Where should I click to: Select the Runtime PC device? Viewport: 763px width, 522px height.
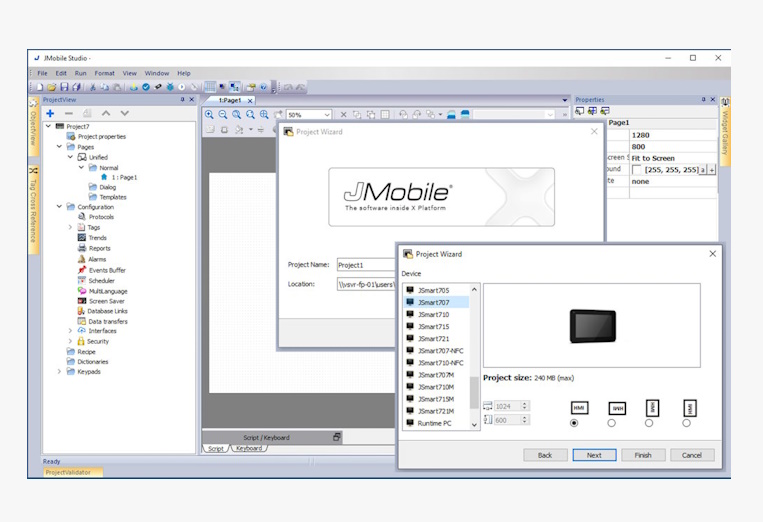tap(436, 423)
